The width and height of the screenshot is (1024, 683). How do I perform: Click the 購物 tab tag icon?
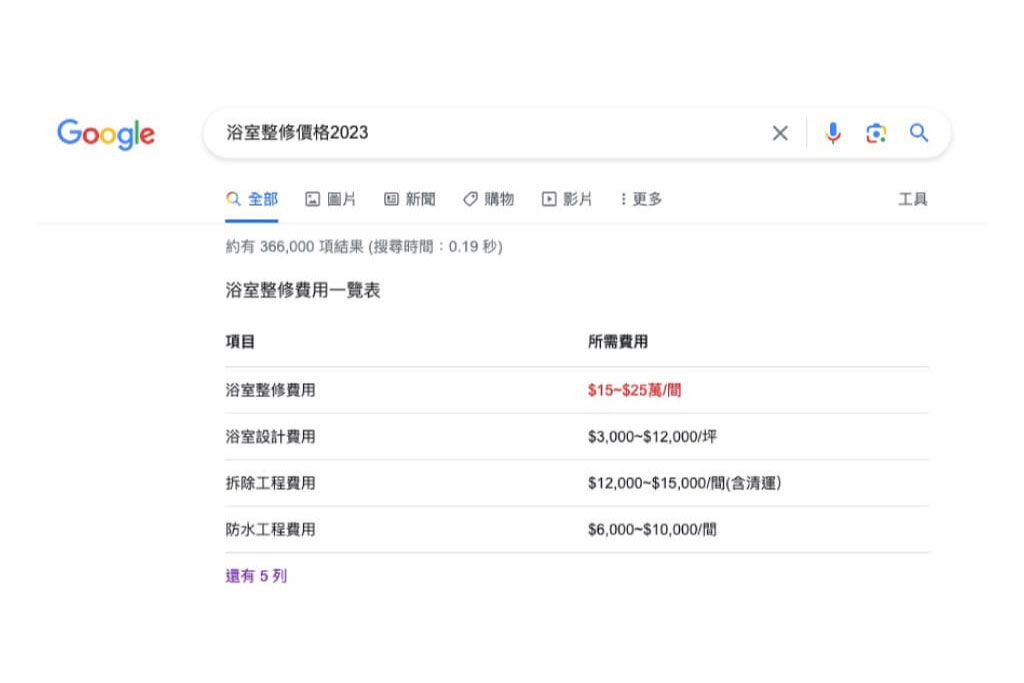[x=470, y=199]
